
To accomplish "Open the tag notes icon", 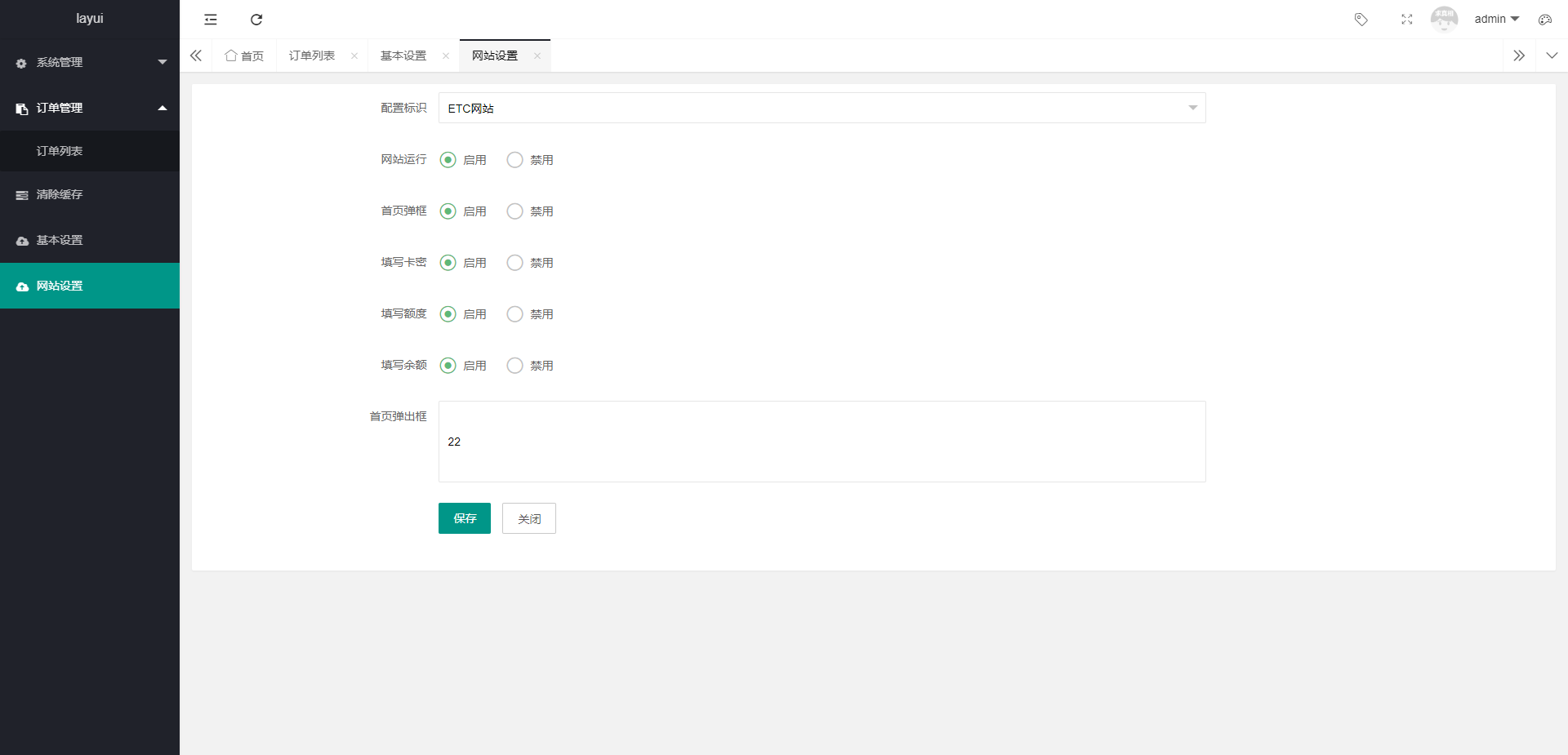I will (x=1361, y=20).
